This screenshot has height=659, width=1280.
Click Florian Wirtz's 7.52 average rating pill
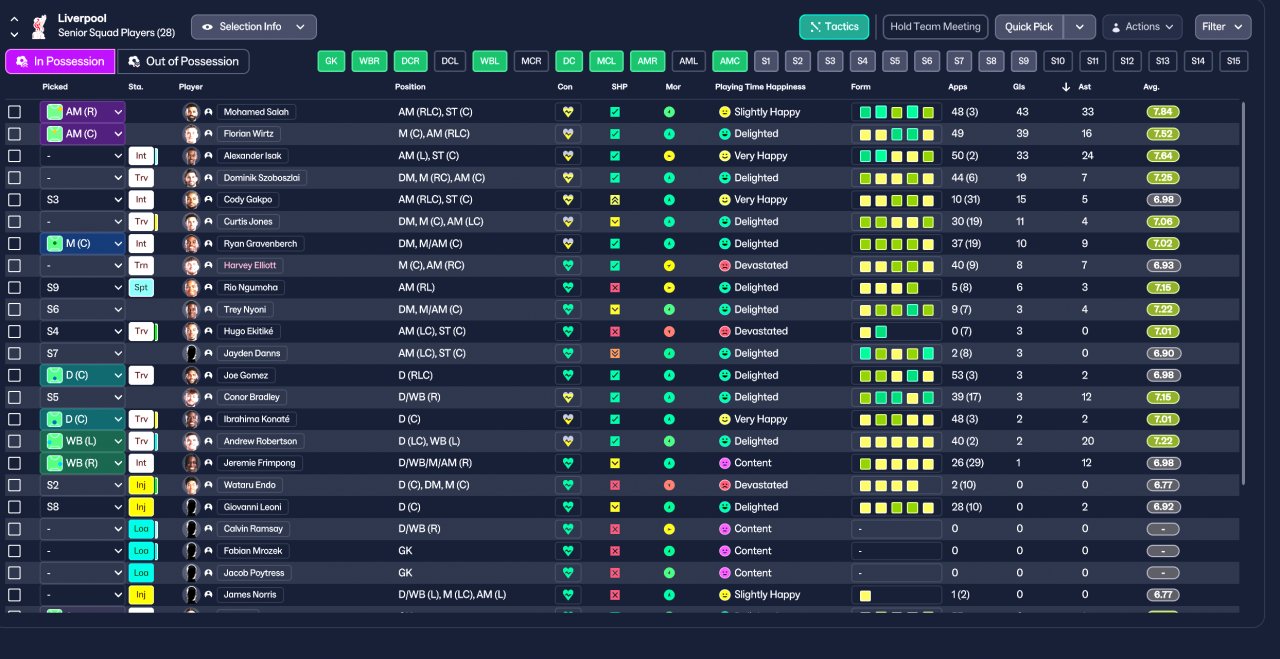(x=1163, y=134)
